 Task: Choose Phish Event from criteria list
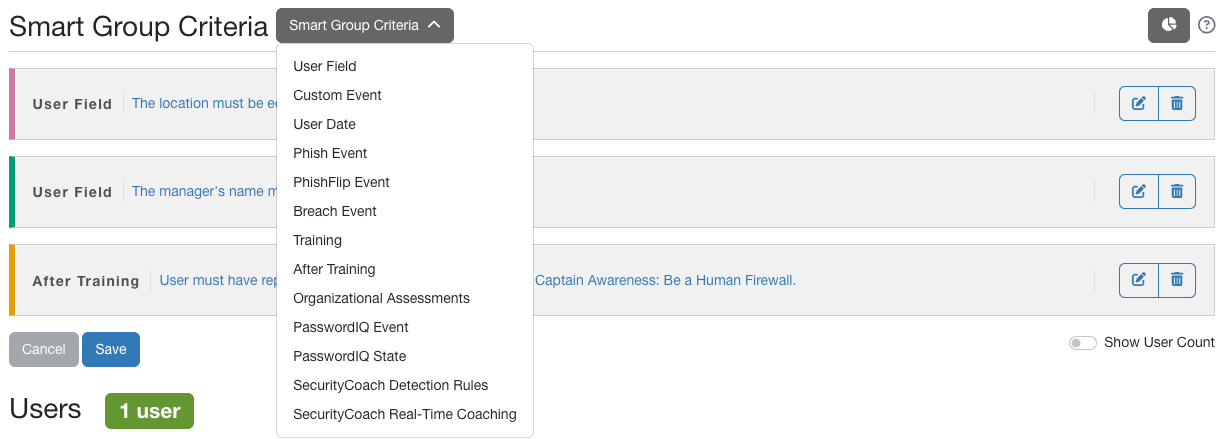click(x=330, y=153)
